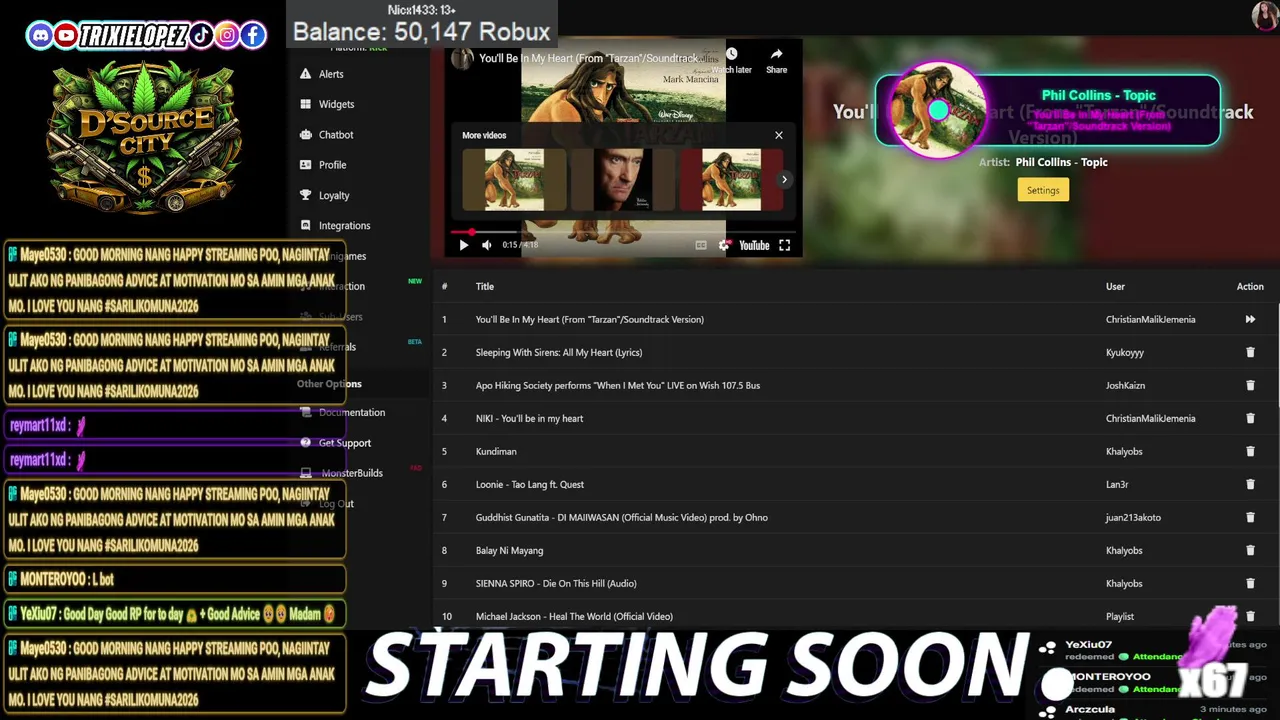Enter fullscreen in the YouTube player
Screen dimensions: 1280x720
785,245
